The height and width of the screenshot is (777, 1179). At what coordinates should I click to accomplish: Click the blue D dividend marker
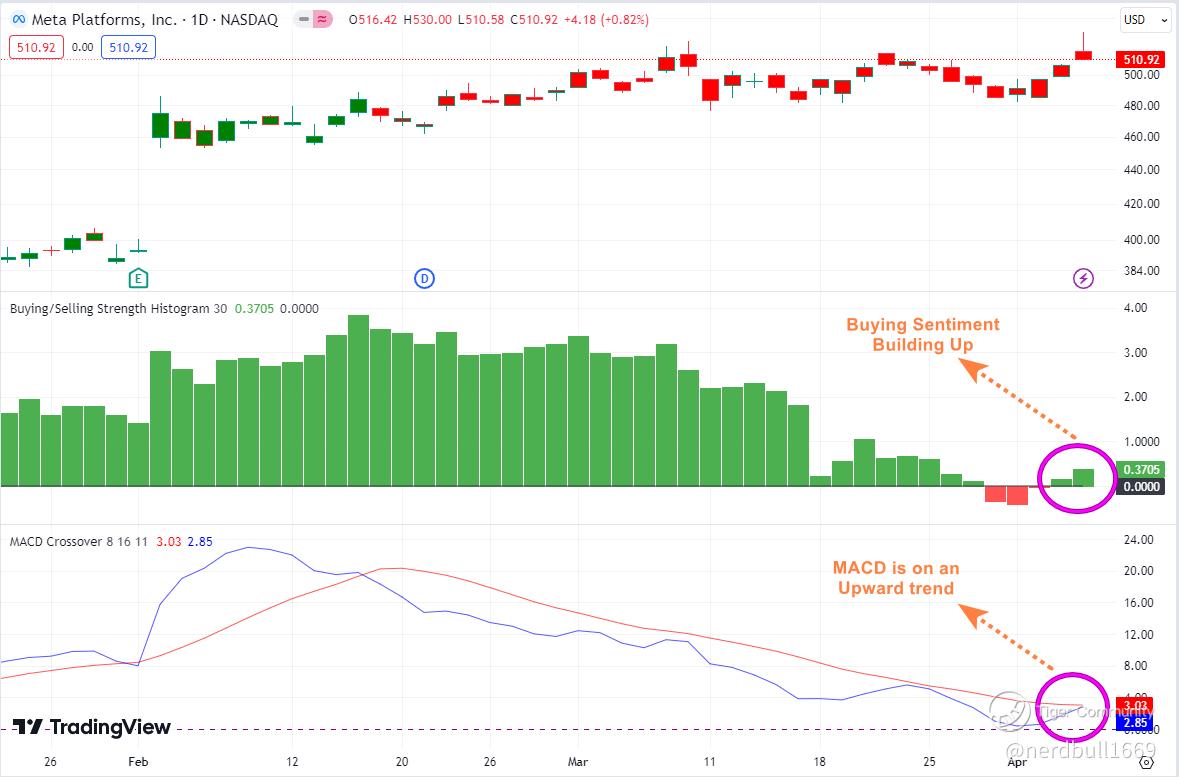(x=424, y=279)
